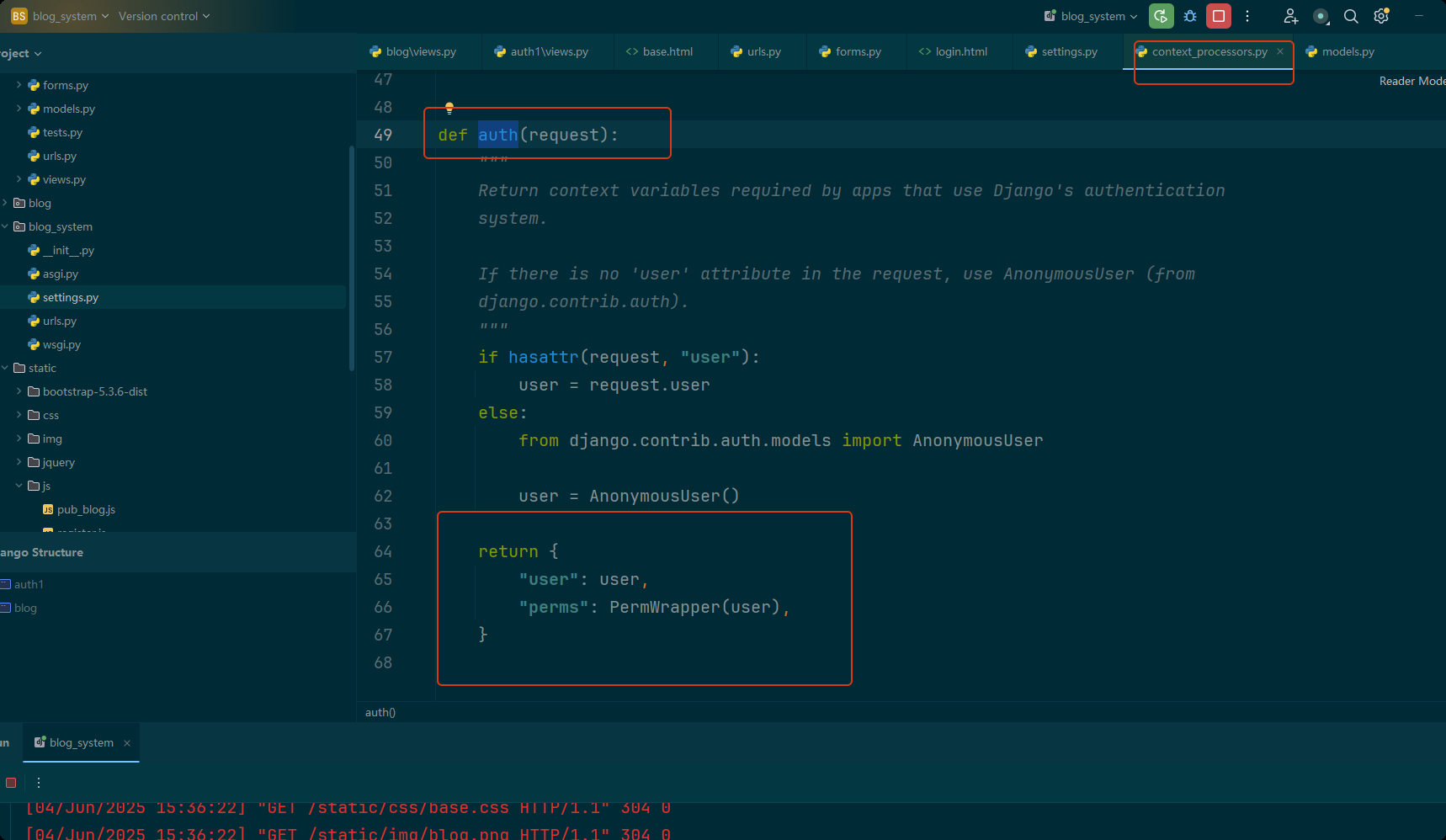Click the round status icon beside the search magnifier

[1321, 16]
